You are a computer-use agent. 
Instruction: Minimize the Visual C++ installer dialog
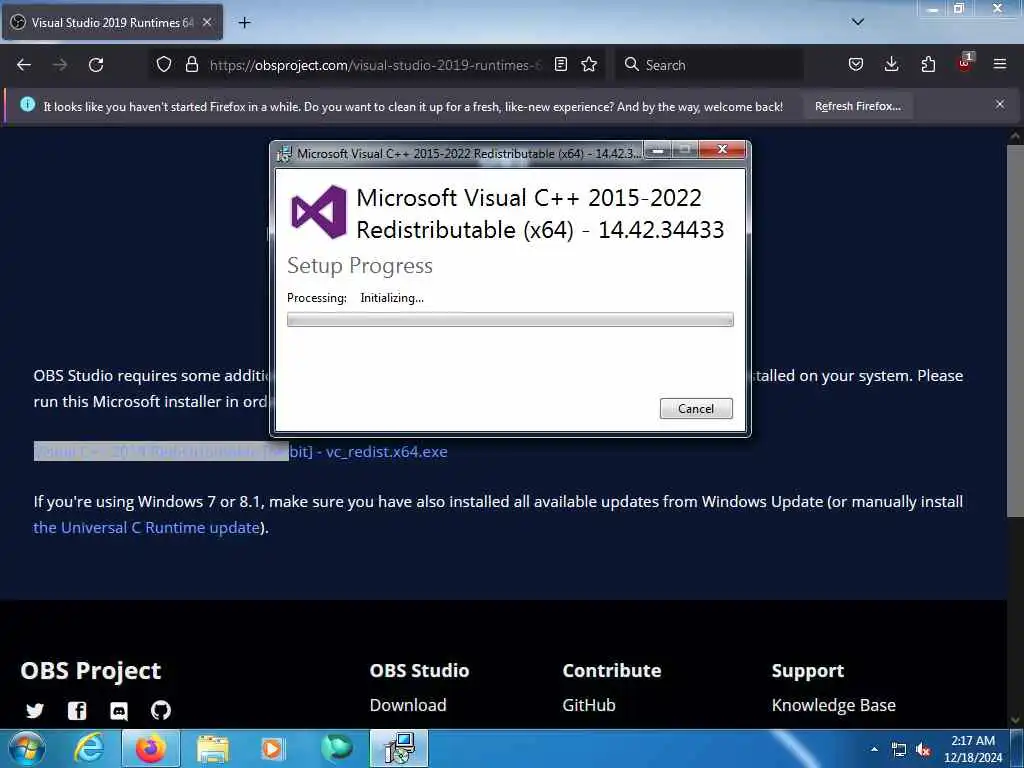[658, 150]
